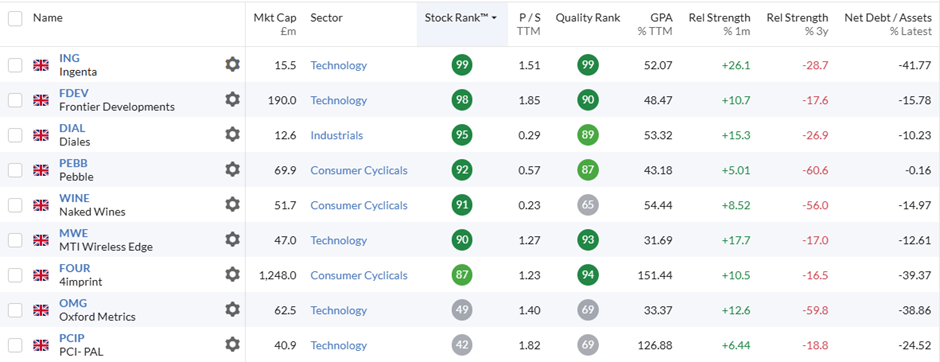
Task: Click 4imprint's Quality Rank 94 badge
Action: 588,275
